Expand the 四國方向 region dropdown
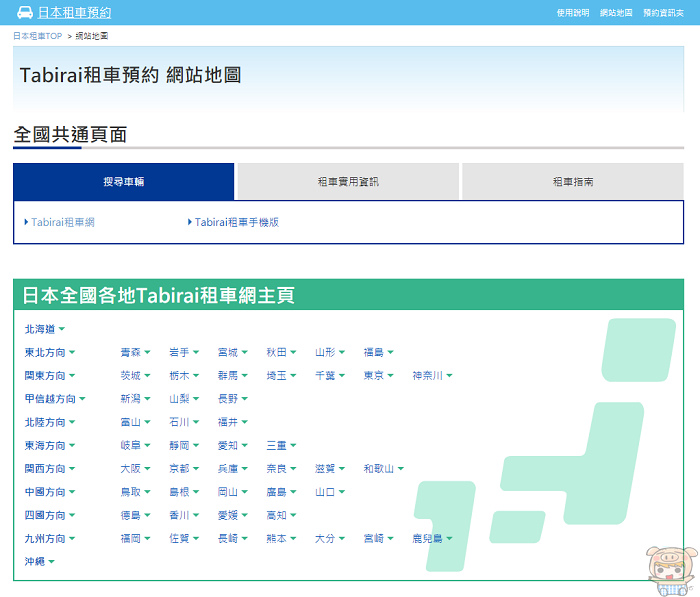The width and height of the screenshot is (700, 597). point(50,515)
